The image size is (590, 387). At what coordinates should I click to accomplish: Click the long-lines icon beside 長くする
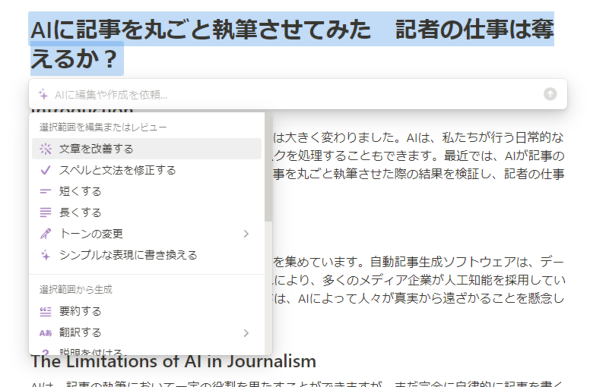[x=45, y=212]
